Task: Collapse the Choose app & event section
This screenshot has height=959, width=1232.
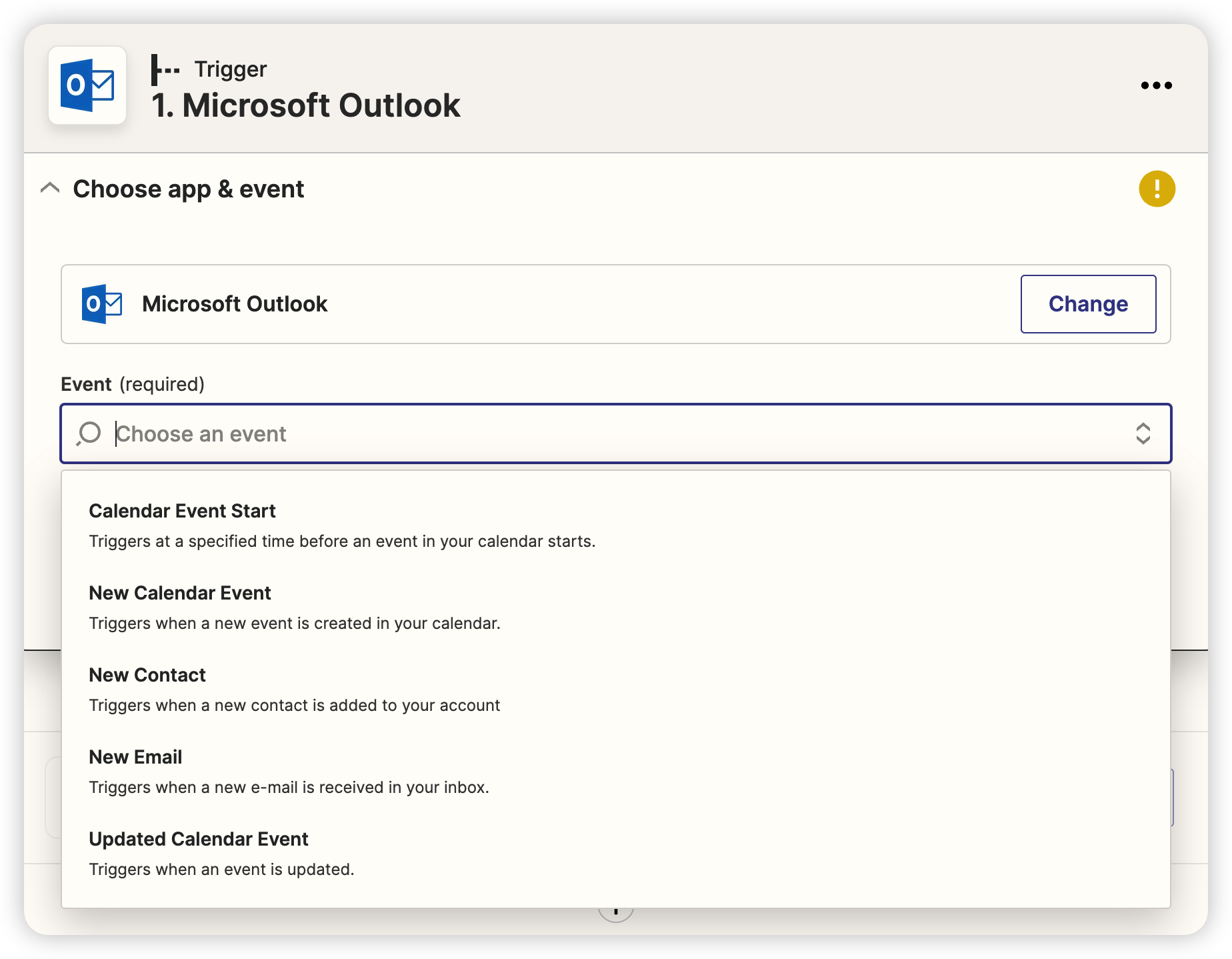Action: point(50,189)
